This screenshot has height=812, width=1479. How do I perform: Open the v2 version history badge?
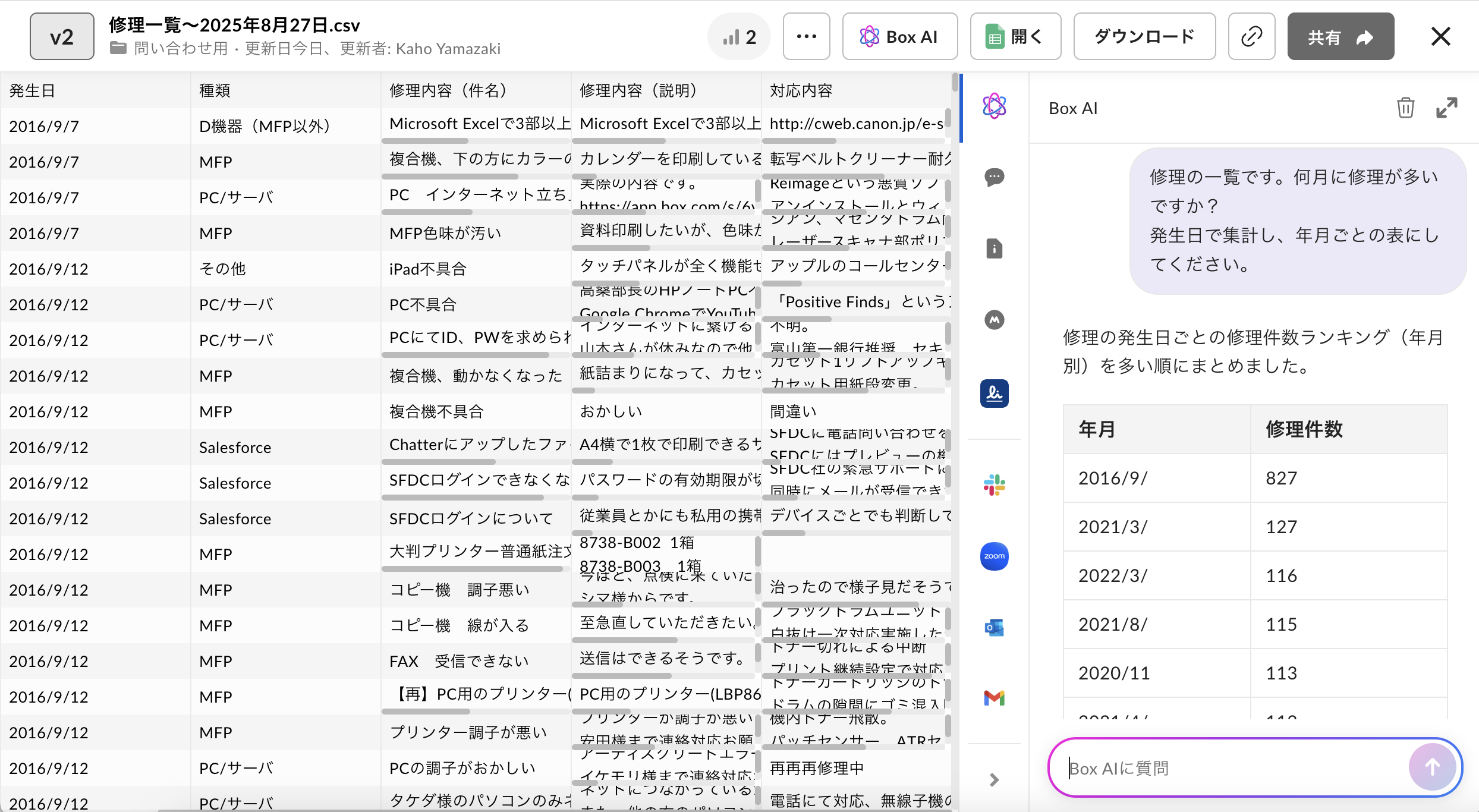click(62, 37)
